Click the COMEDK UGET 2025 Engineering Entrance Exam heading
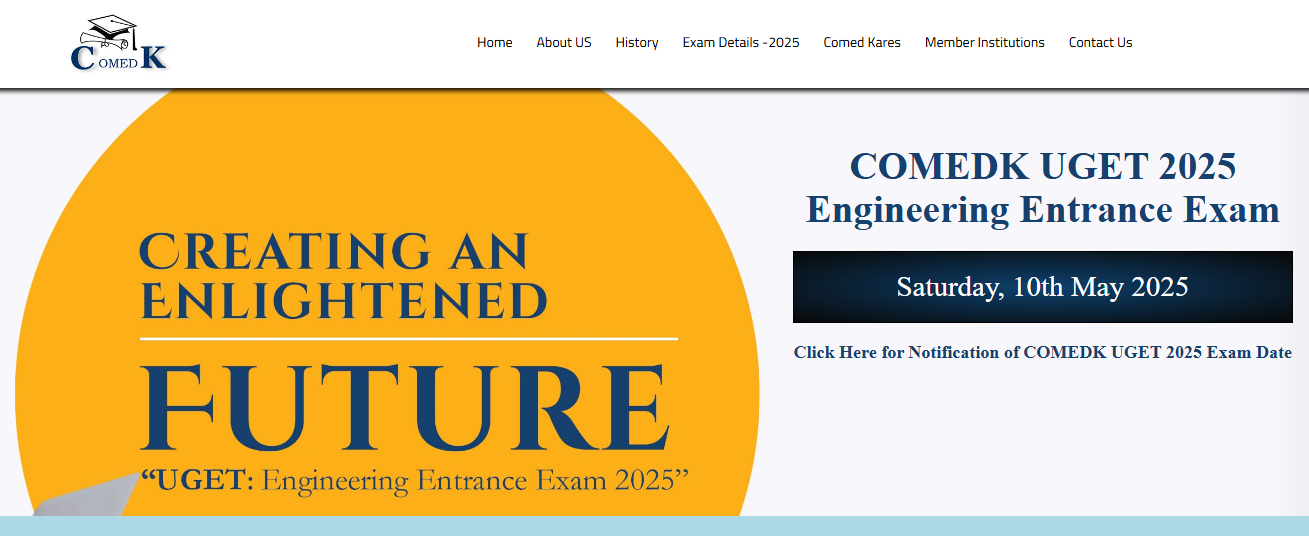Viewport: 1309px width, 536px height. coord(1043,188)
